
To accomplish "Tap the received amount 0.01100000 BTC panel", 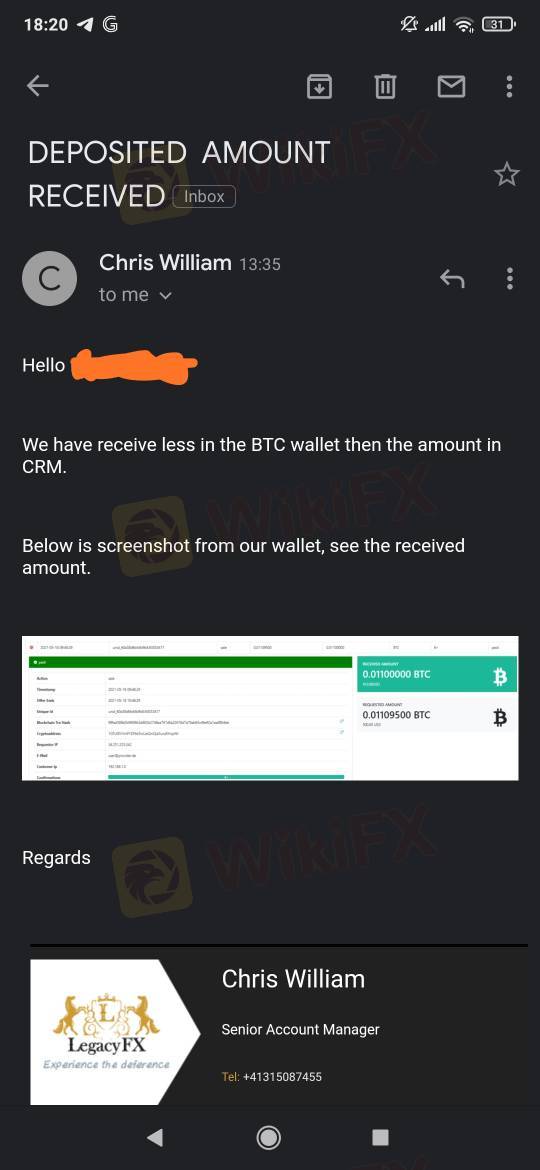I will [x=436, y=674].
